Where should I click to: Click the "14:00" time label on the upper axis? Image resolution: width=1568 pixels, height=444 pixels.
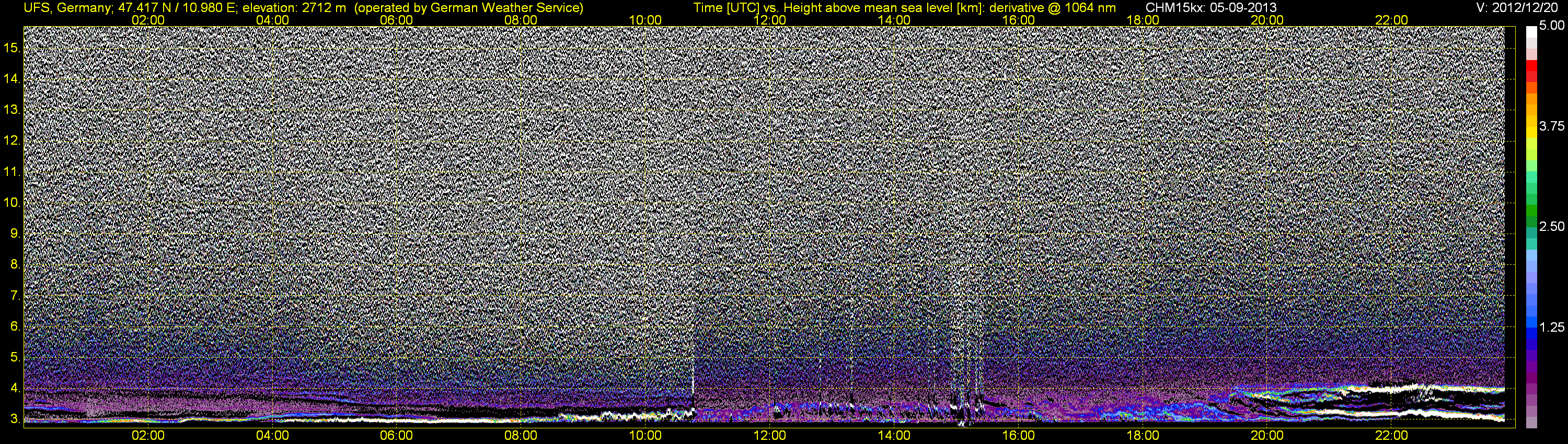(x=894, y=20)
